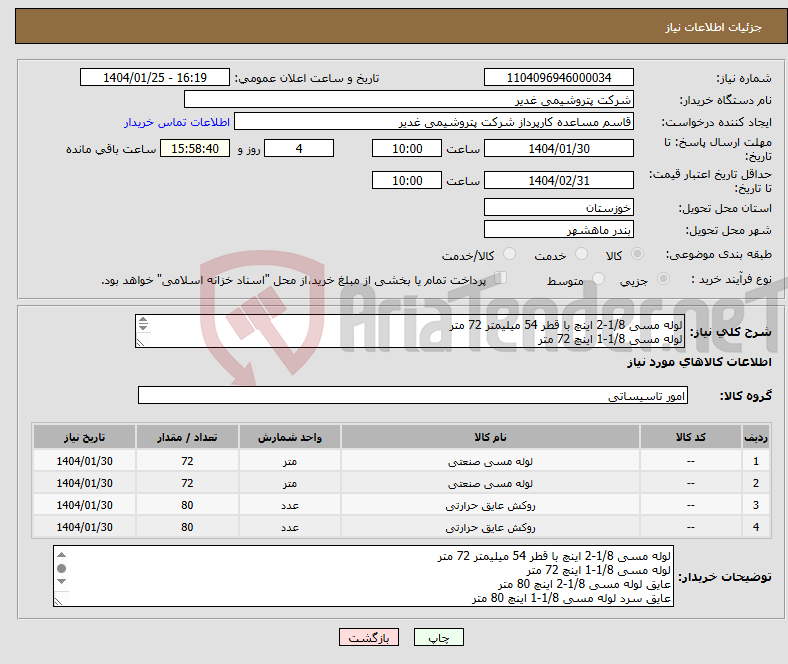Click remaining days field showing 4
The height and width of the screenshot is (664, 788).
click(299, 148)
